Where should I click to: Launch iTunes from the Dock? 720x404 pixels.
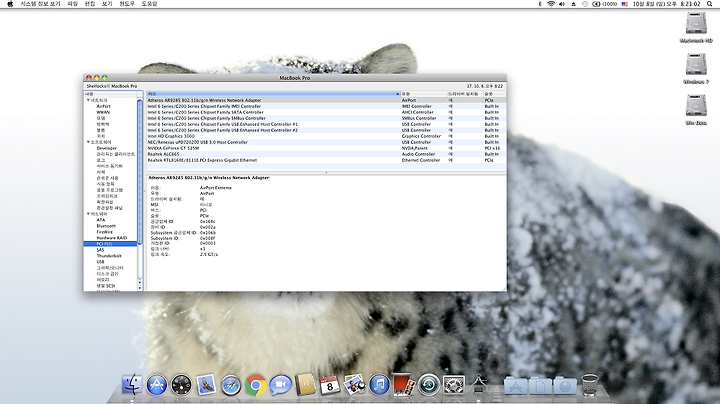click(379, 385)
